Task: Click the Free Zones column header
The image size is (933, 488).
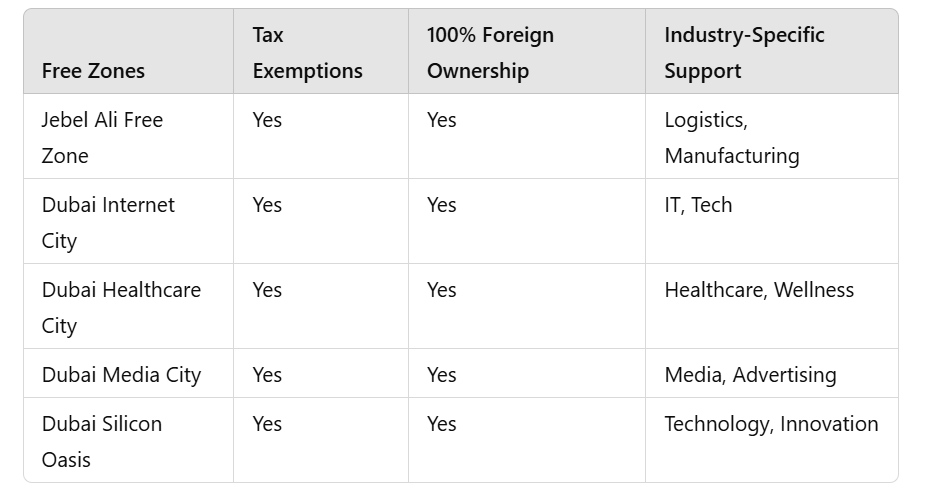Action: pos(93,71)
